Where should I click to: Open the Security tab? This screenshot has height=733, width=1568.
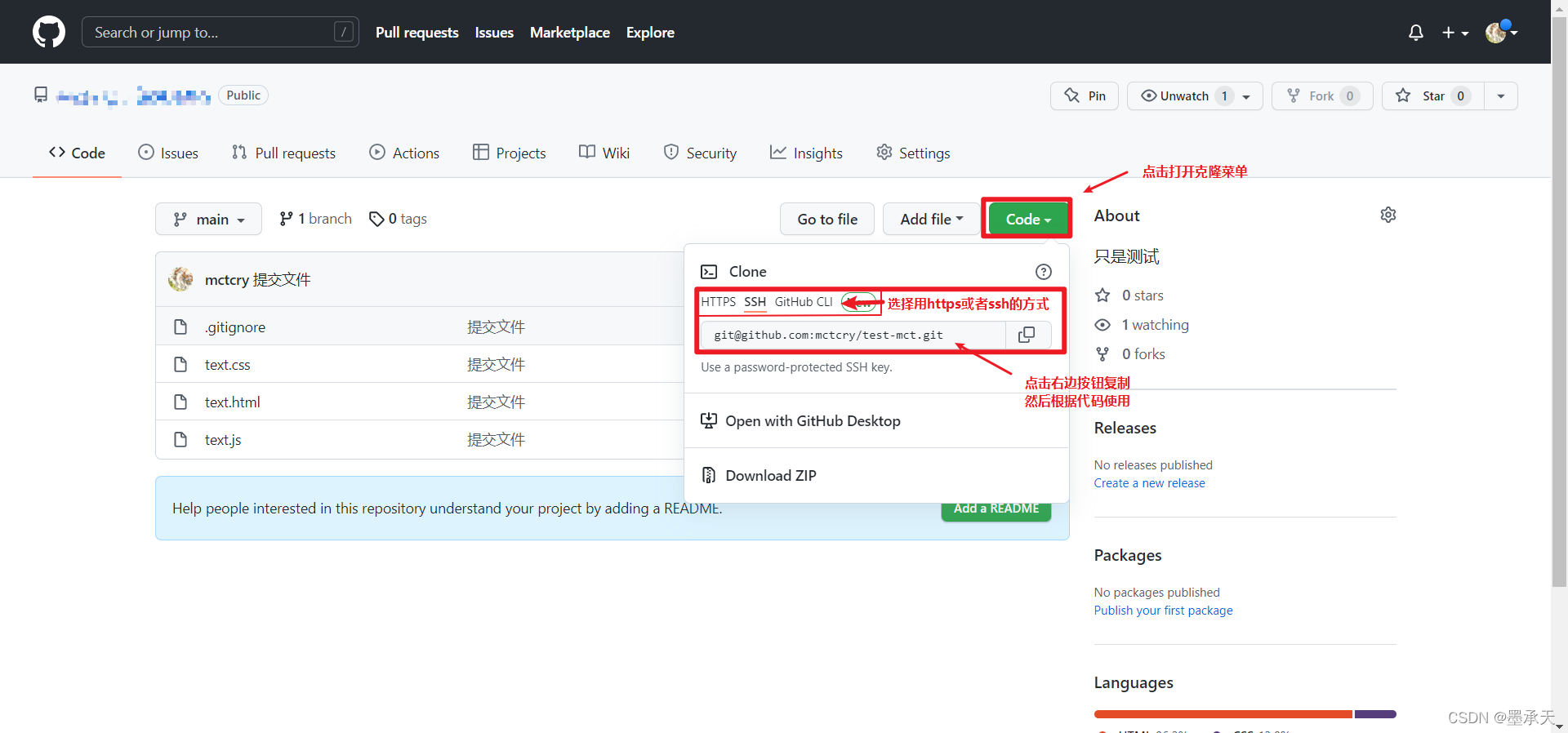click(700, 153)
